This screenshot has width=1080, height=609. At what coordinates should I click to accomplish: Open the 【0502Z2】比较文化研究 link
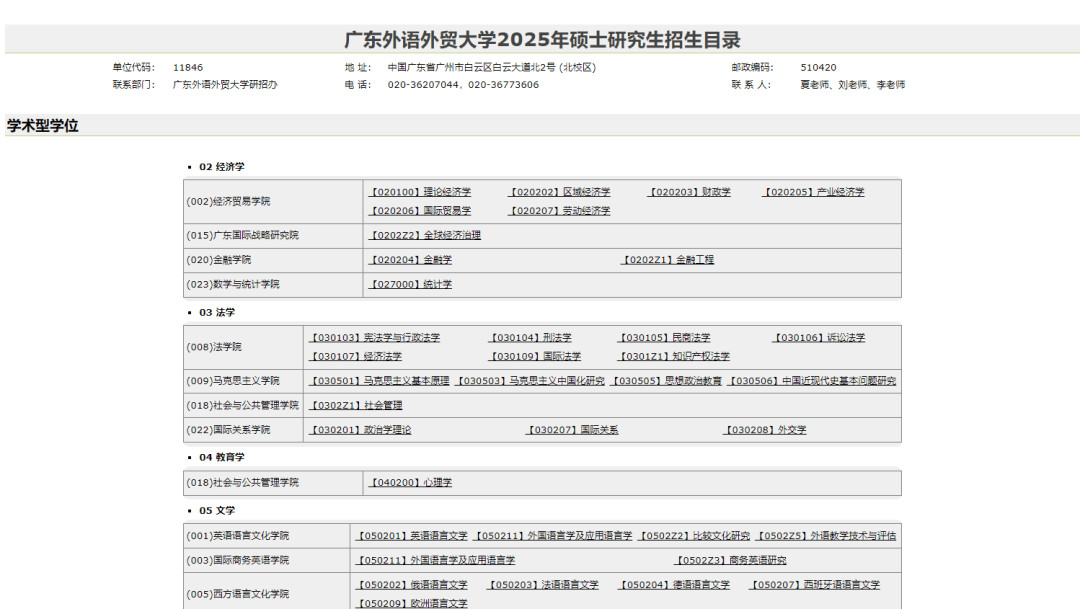tap(694, 536)
